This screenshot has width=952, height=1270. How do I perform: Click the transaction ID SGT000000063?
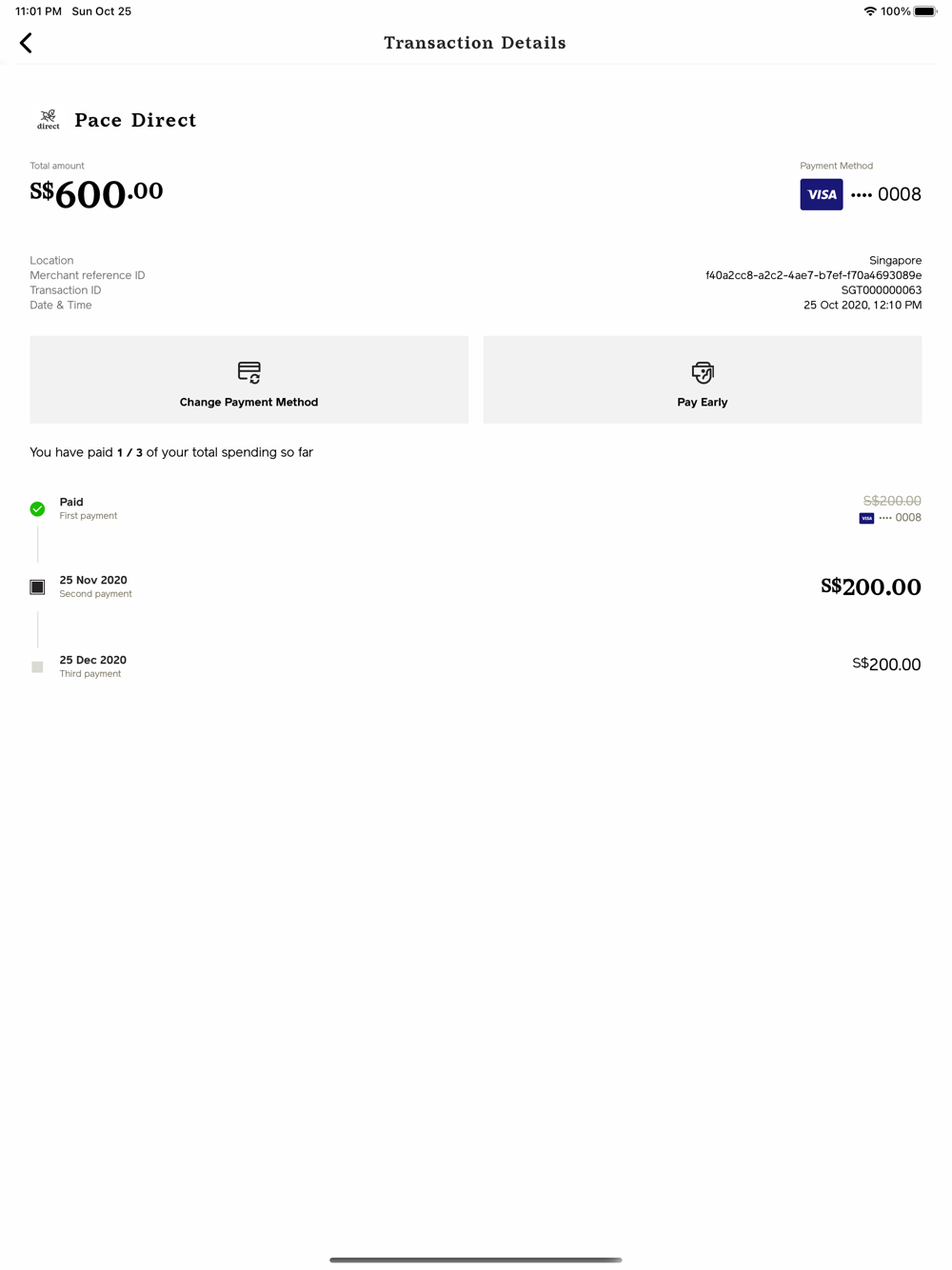point(882,290)
